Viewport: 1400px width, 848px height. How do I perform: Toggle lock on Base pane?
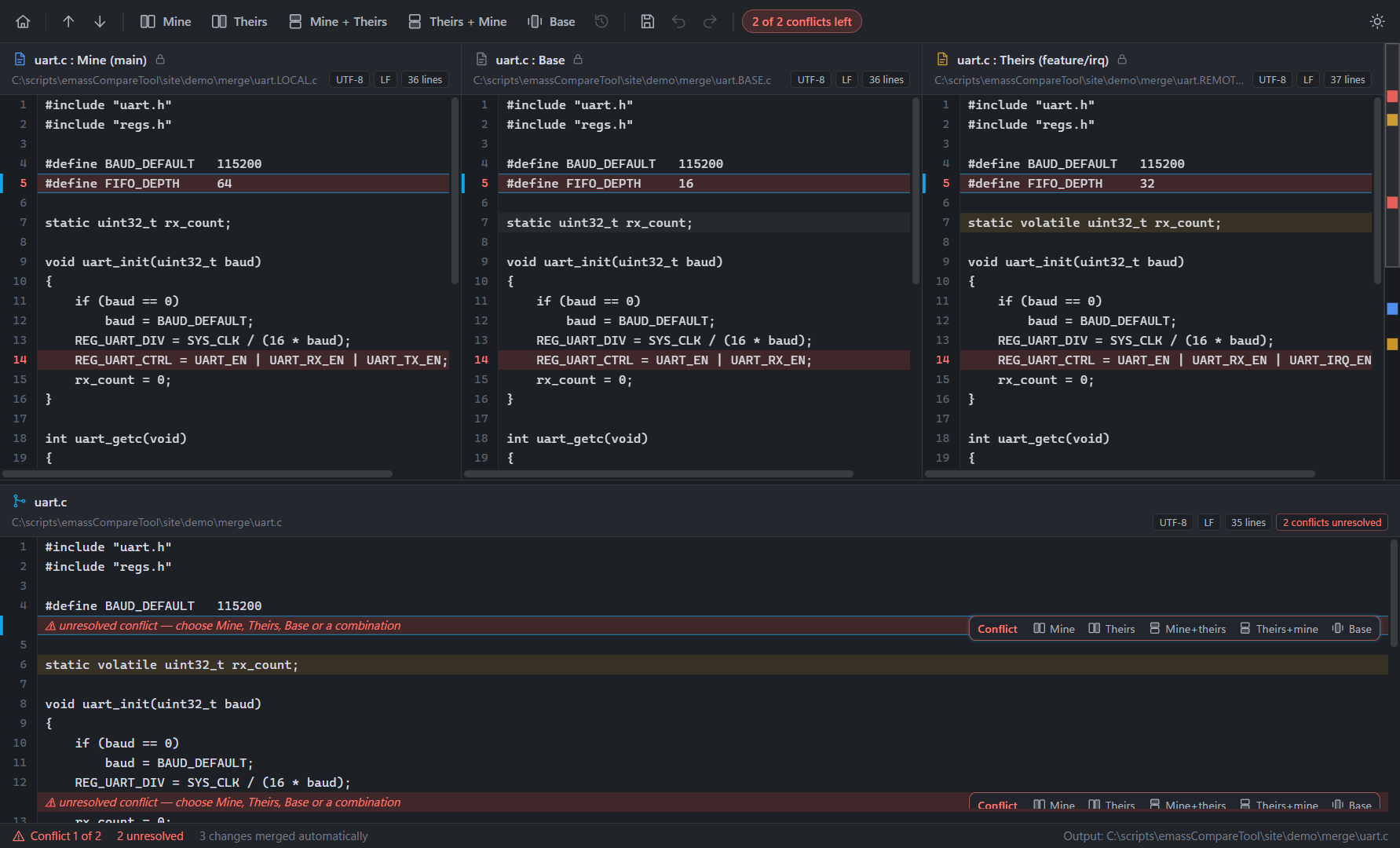[x=578, y=60]
